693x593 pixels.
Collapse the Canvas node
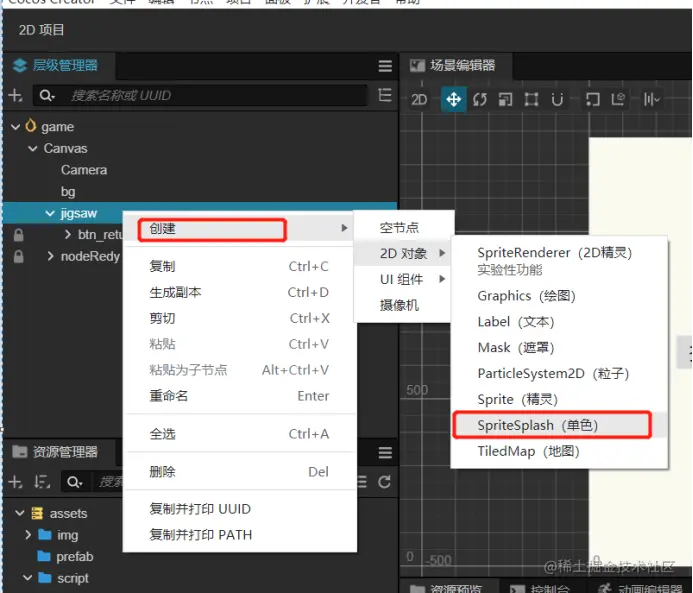coord(33,148)
